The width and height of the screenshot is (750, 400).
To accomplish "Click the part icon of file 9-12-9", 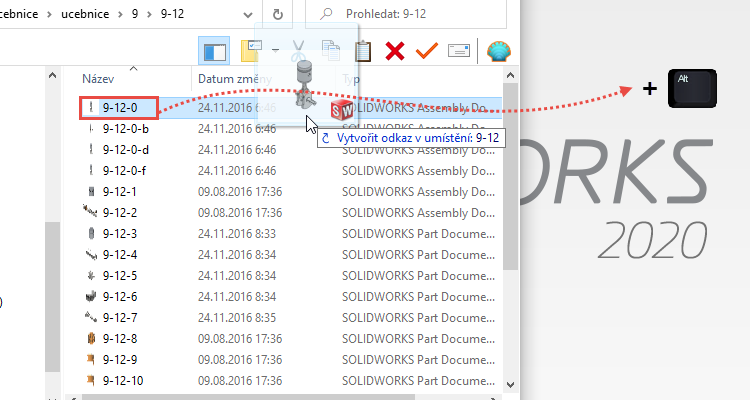I will pos(91,359).
